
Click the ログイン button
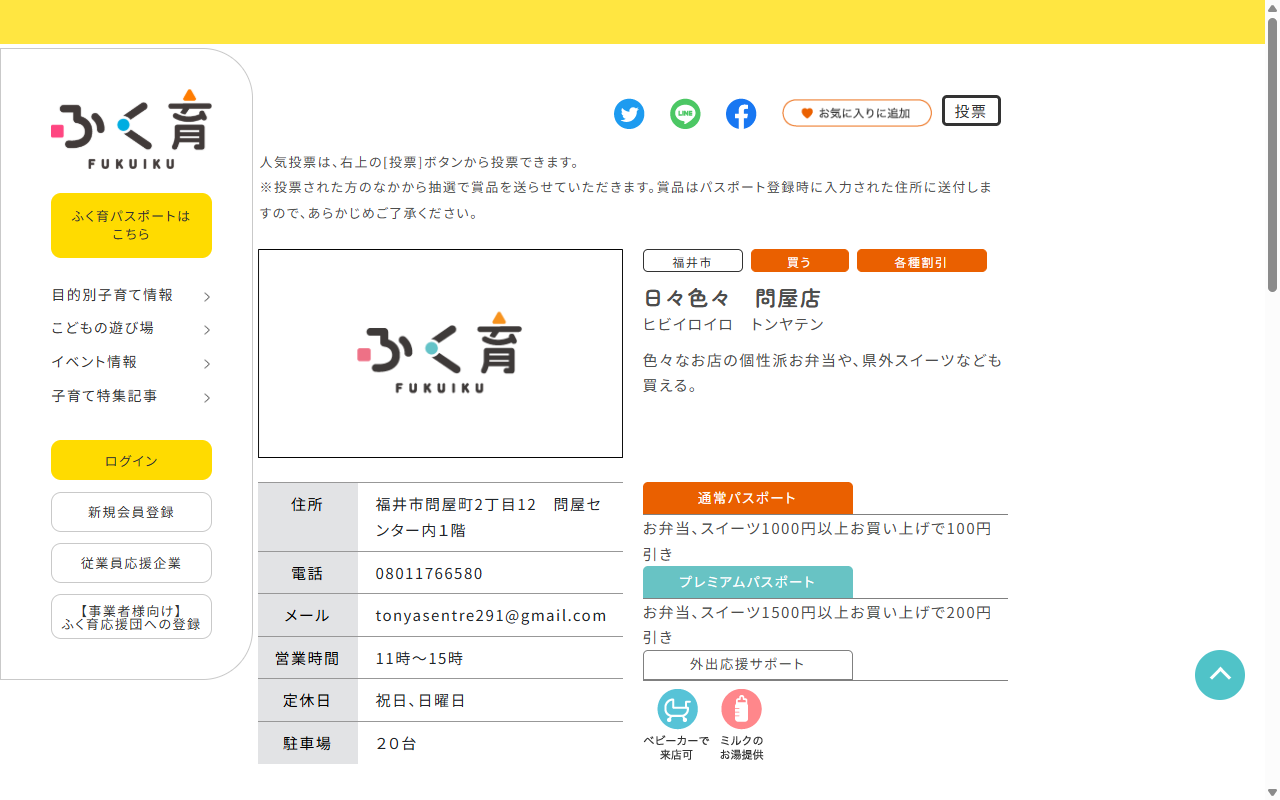coord(131,460)
